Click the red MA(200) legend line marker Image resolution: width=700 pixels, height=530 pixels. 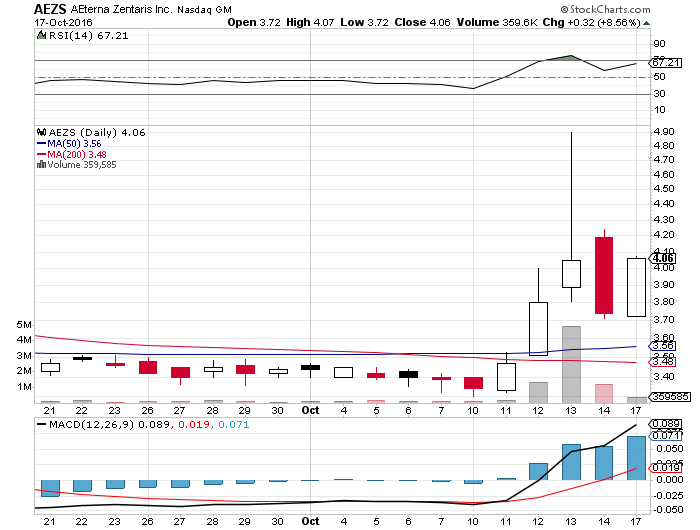click(42, 154)
